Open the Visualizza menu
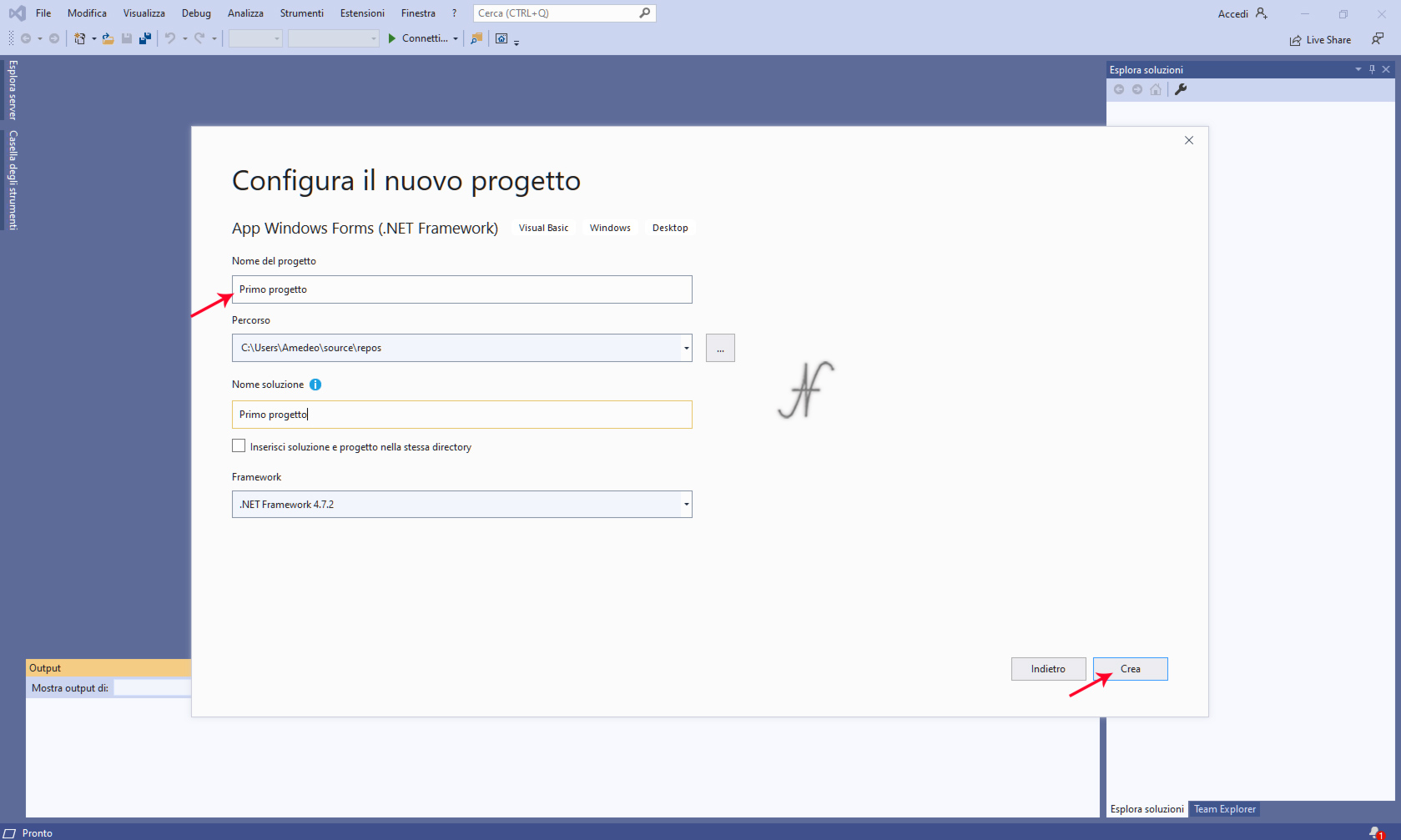The height and width of the screenshot is (840, 1401). point(144,13)
